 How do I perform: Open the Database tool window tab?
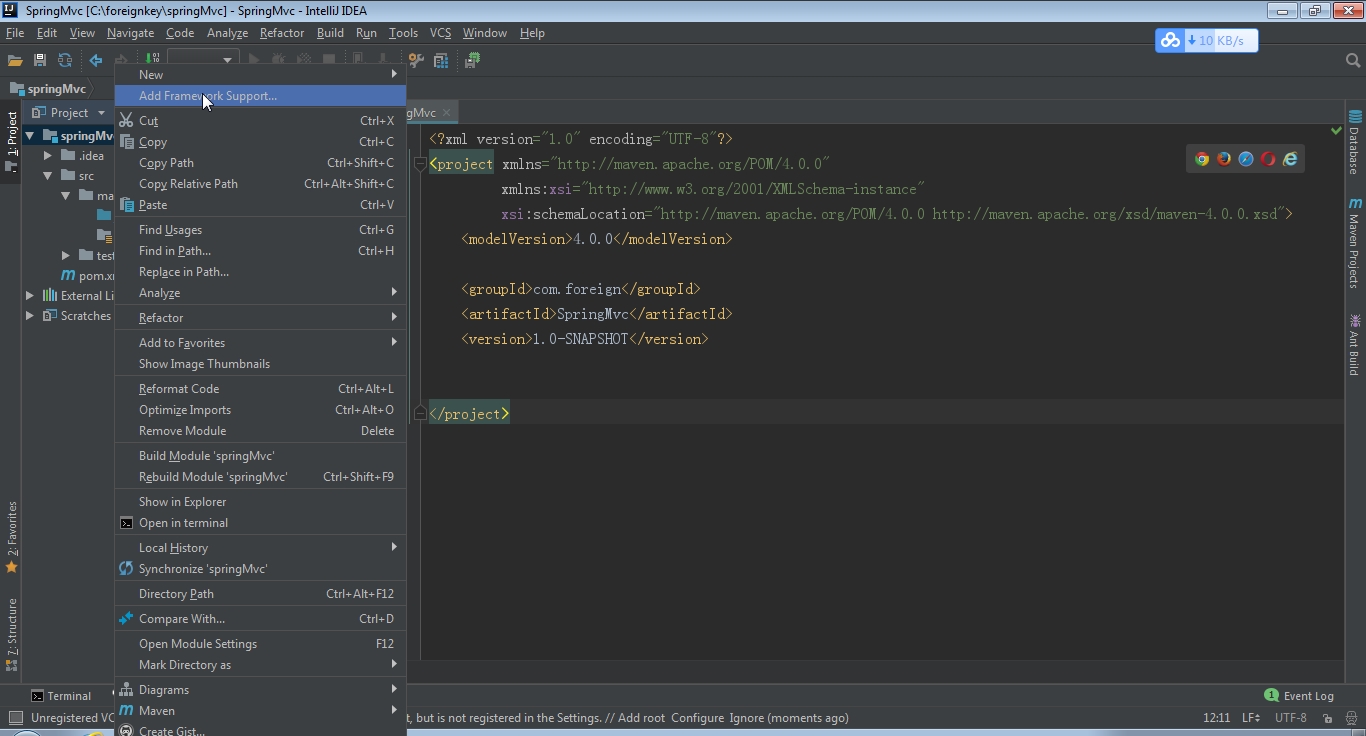coord(1355,142)
